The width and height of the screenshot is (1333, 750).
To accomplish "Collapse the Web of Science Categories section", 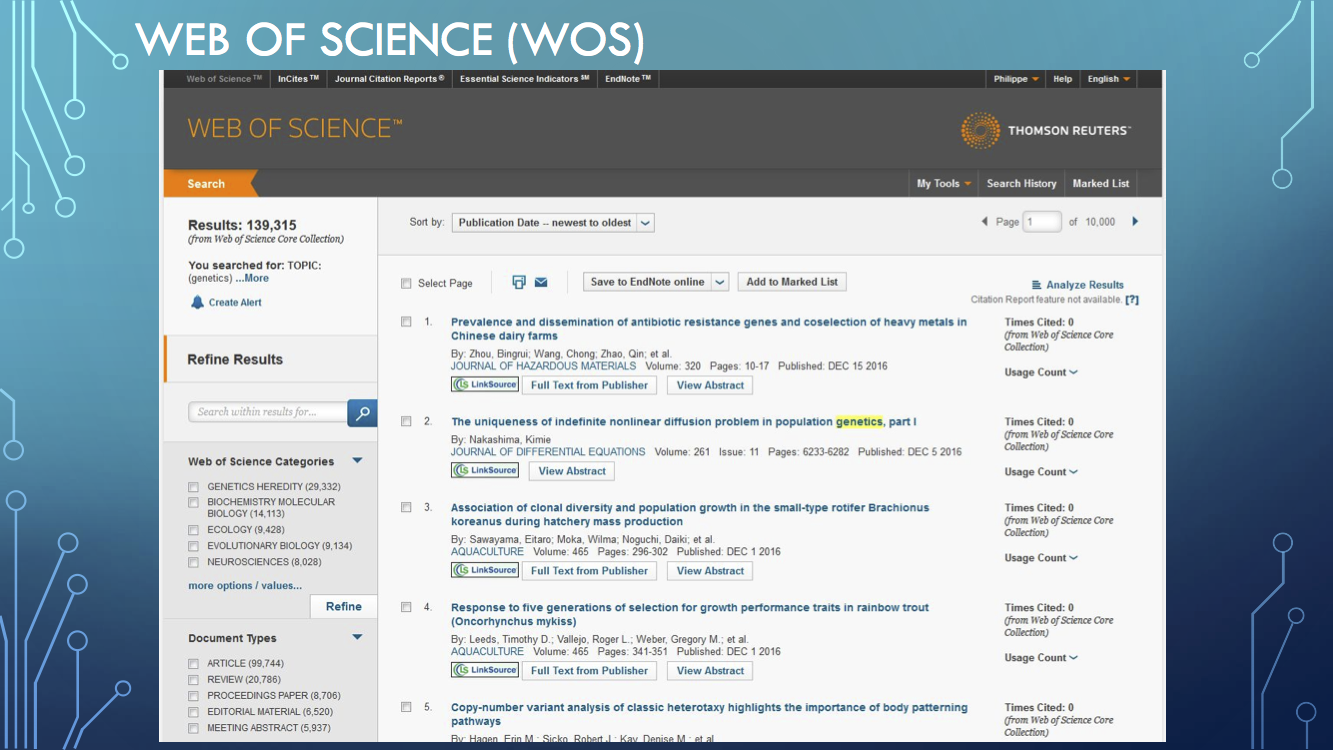I will pyautogui.click(x=357, y=461).
